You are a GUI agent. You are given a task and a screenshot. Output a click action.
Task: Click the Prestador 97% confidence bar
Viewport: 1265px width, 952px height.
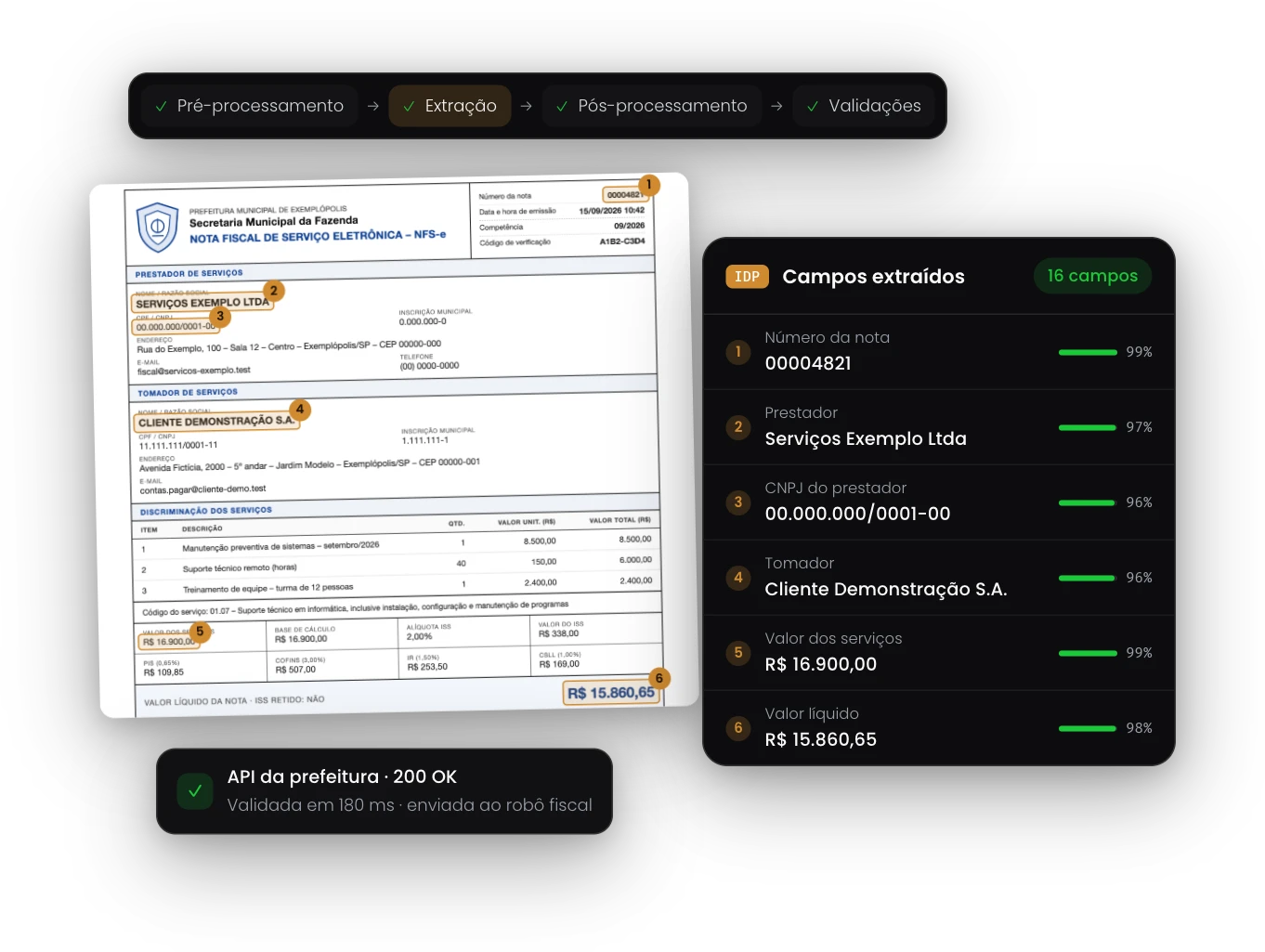[x=1087, y=427]
